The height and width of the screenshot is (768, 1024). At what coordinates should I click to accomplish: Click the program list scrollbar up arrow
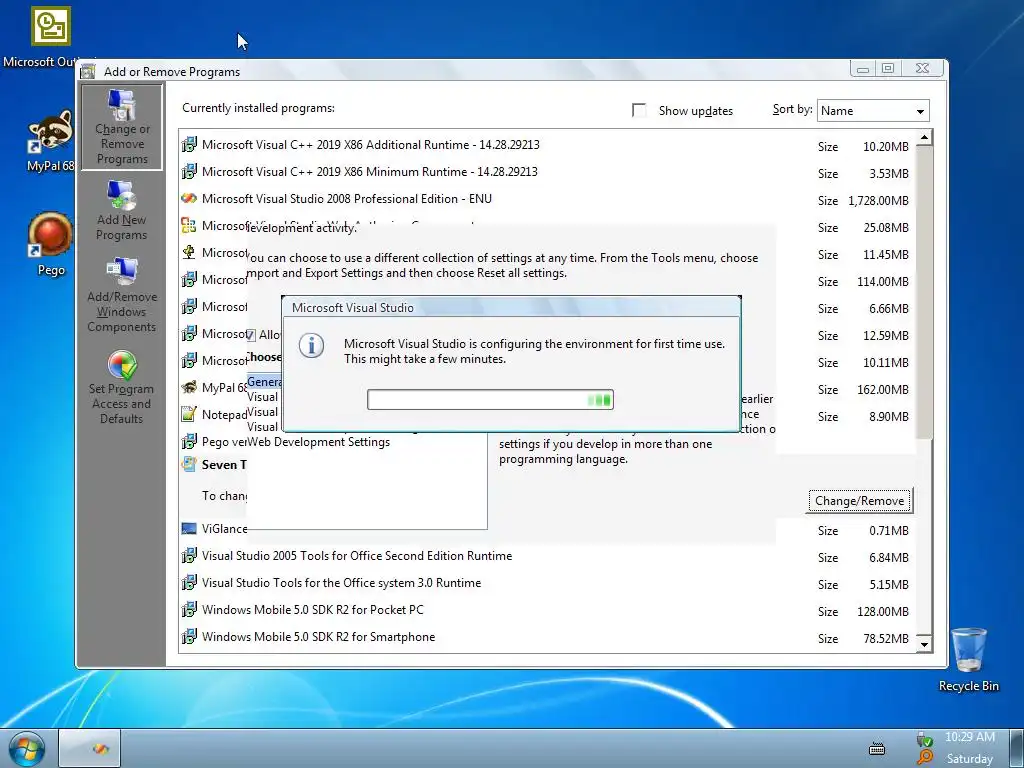[x=924, y=138]
